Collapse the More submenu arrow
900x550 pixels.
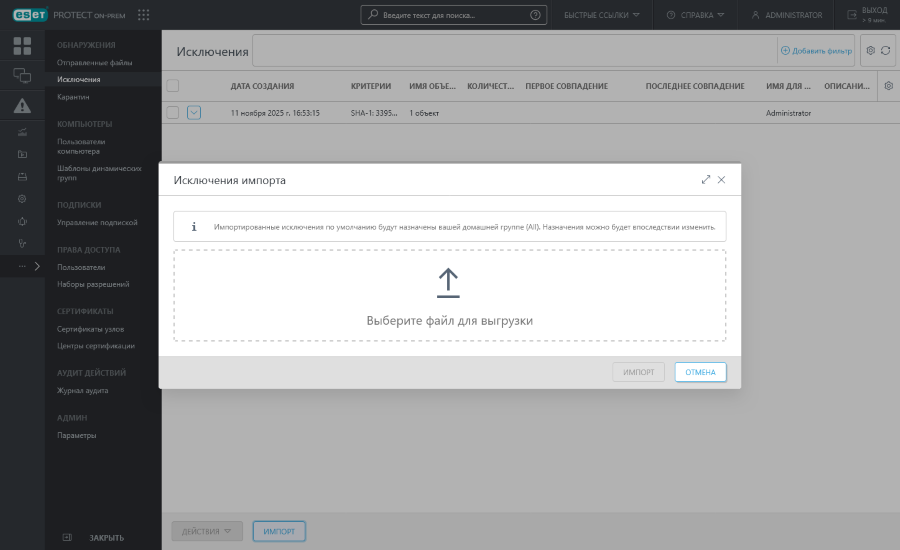pyautogui.click(x=37, y=266)
